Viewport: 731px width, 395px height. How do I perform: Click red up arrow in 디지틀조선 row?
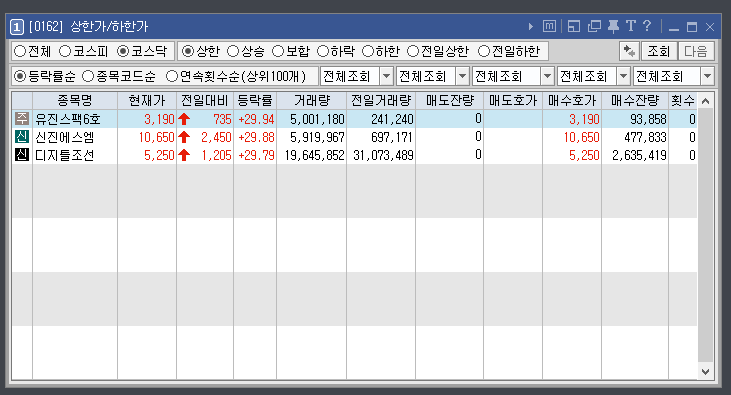(x=184, y=155)
